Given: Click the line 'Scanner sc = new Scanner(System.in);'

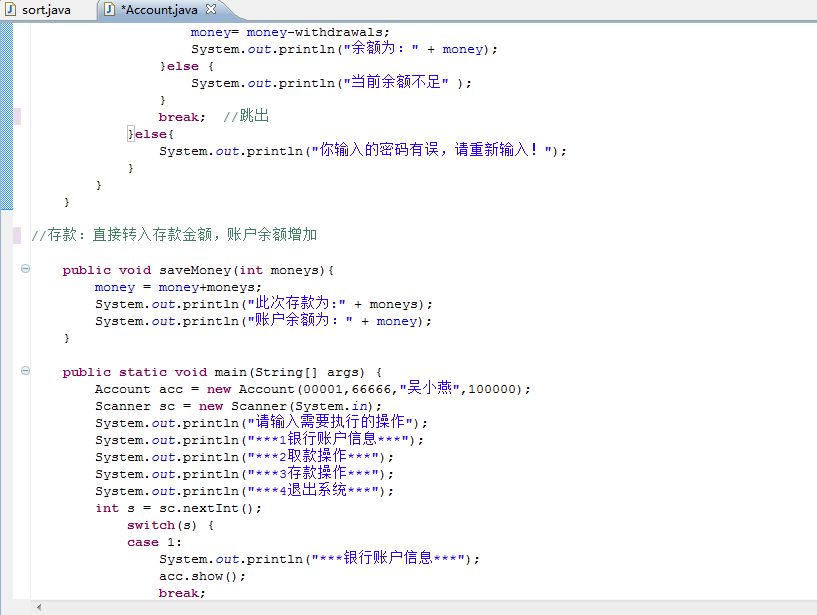Looking at the screenshot, I should [x=238, y=406].
